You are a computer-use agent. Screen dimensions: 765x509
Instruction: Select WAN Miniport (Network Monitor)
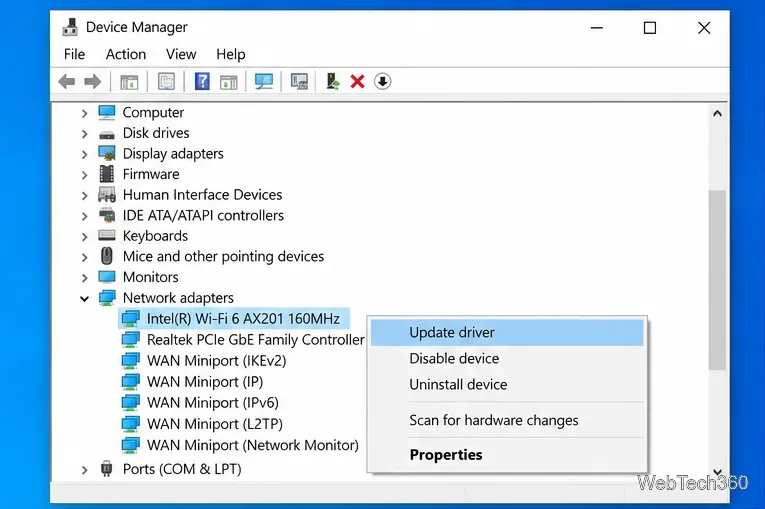pos(253,445)
